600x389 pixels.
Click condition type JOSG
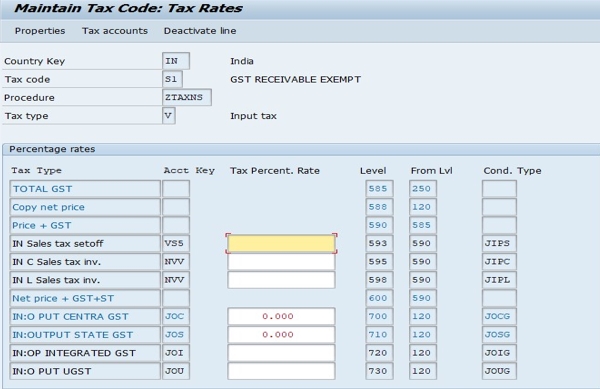499,335
